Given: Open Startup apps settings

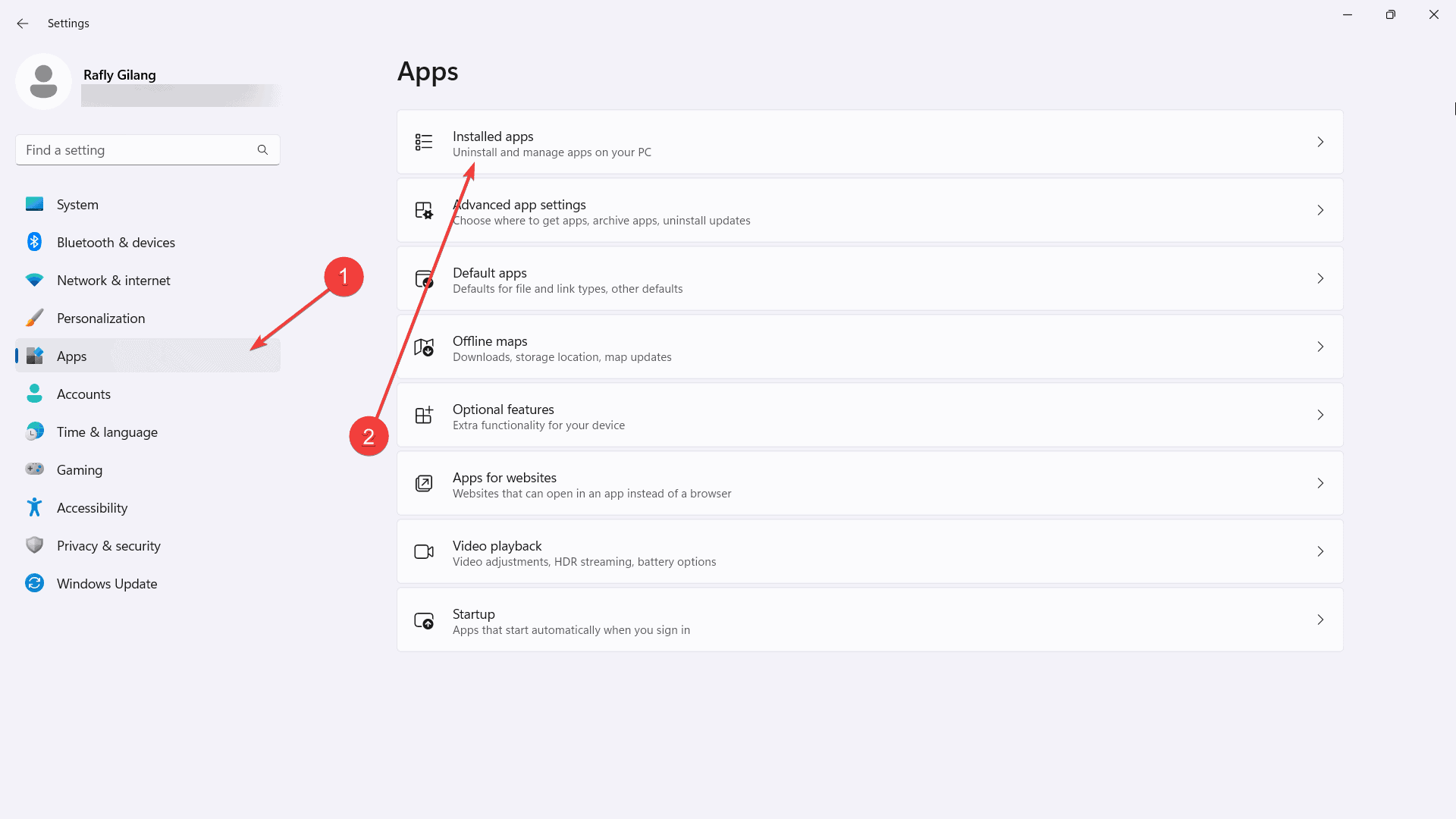Looking at the screenshot, I should pyautogui.click(x=870, y=620).
